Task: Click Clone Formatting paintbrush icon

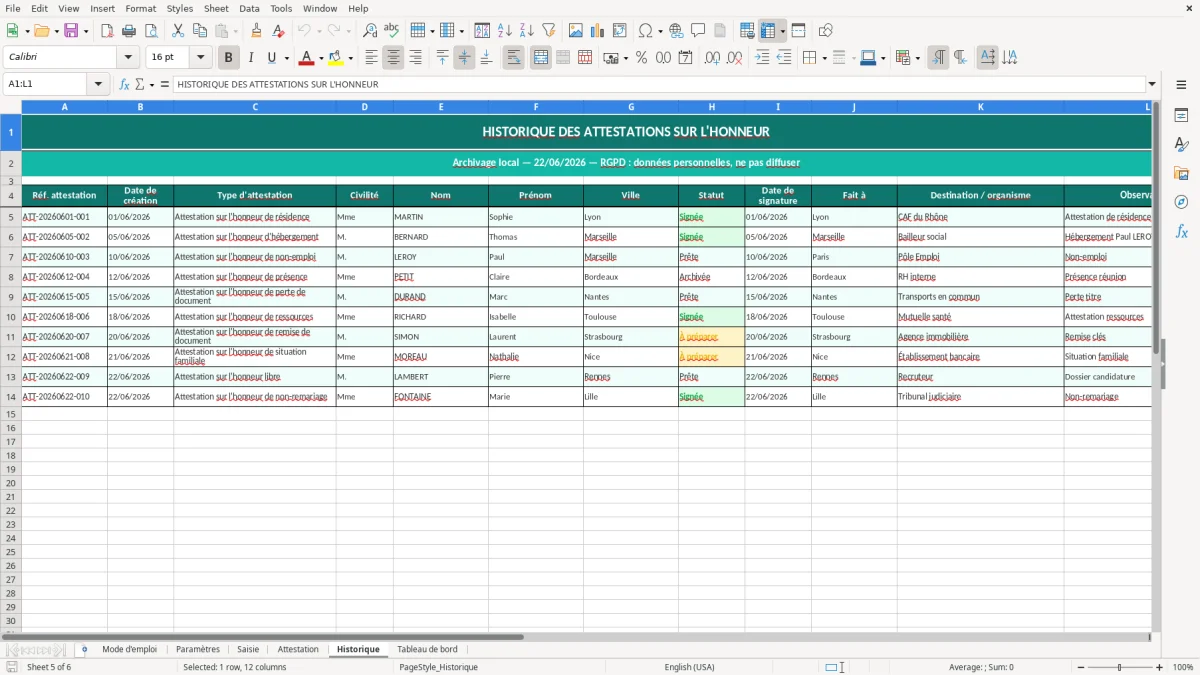Action: click(x=256, y=31)
